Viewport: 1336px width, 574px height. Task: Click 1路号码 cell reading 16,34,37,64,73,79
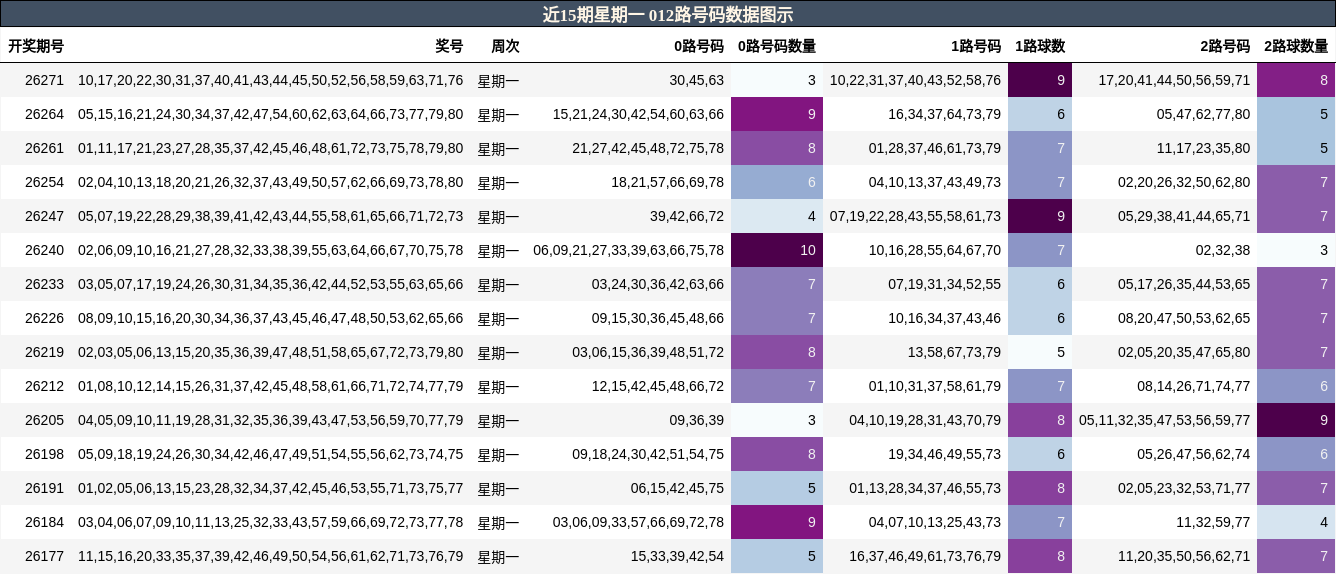point(945,114)
